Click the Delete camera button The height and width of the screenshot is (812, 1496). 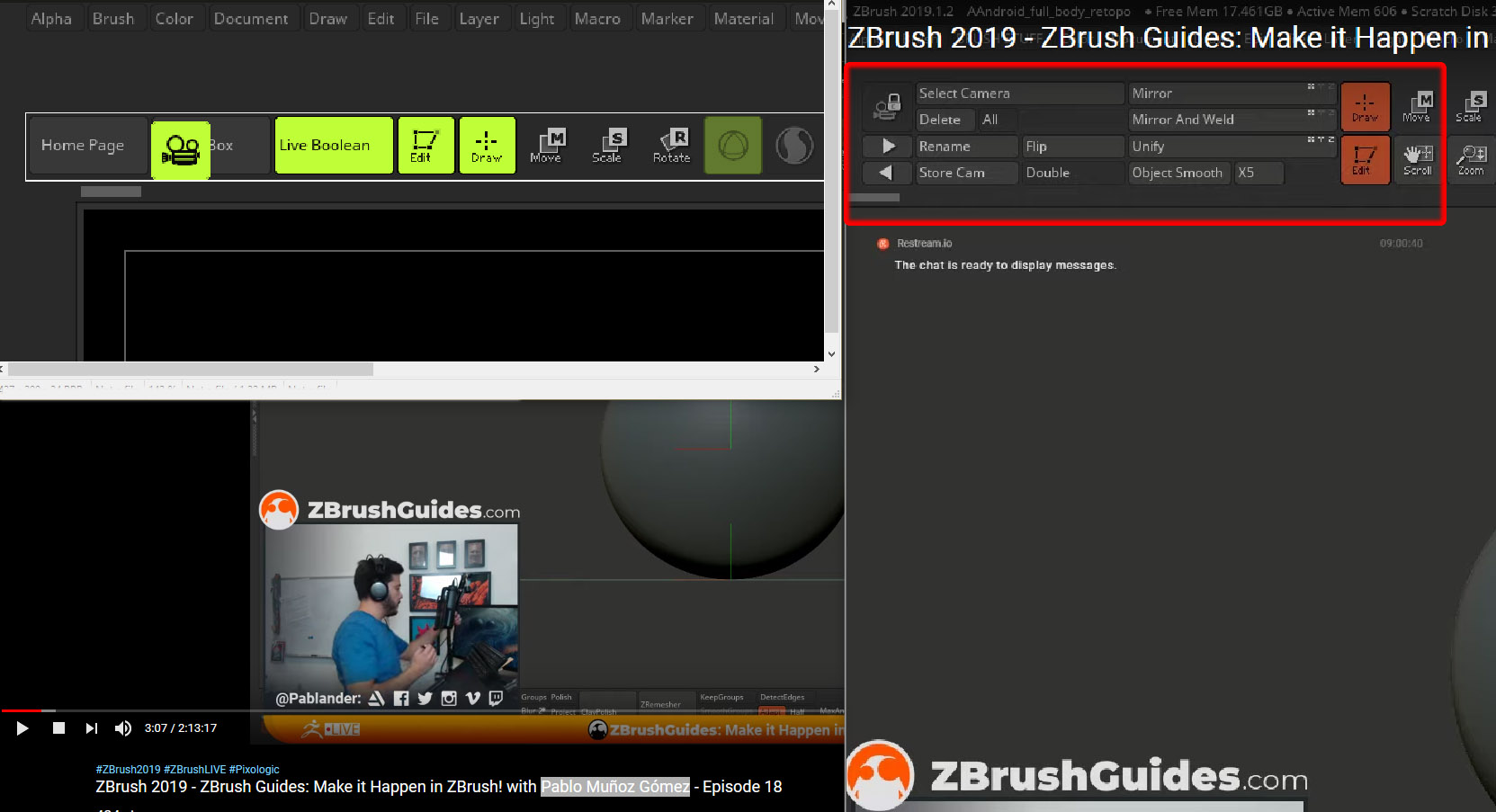[x=945, y=120]
